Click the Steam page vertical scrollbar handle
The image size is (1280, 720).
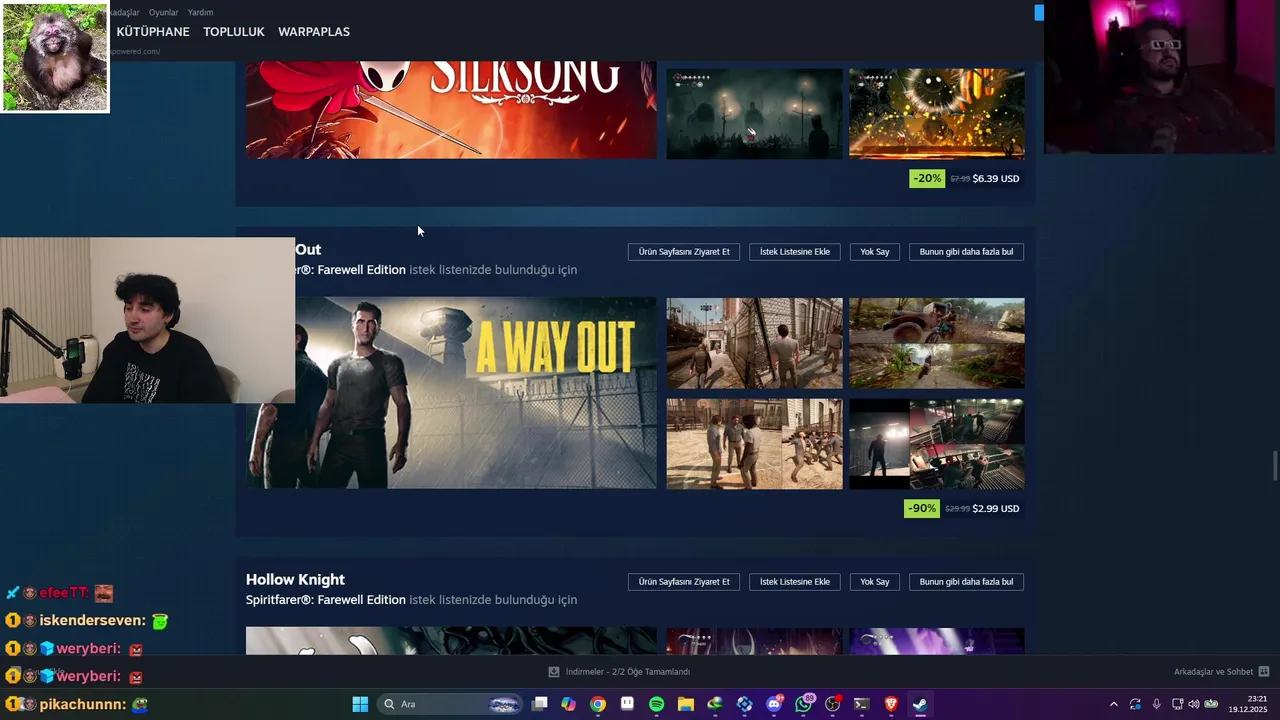click(1275, 466)
